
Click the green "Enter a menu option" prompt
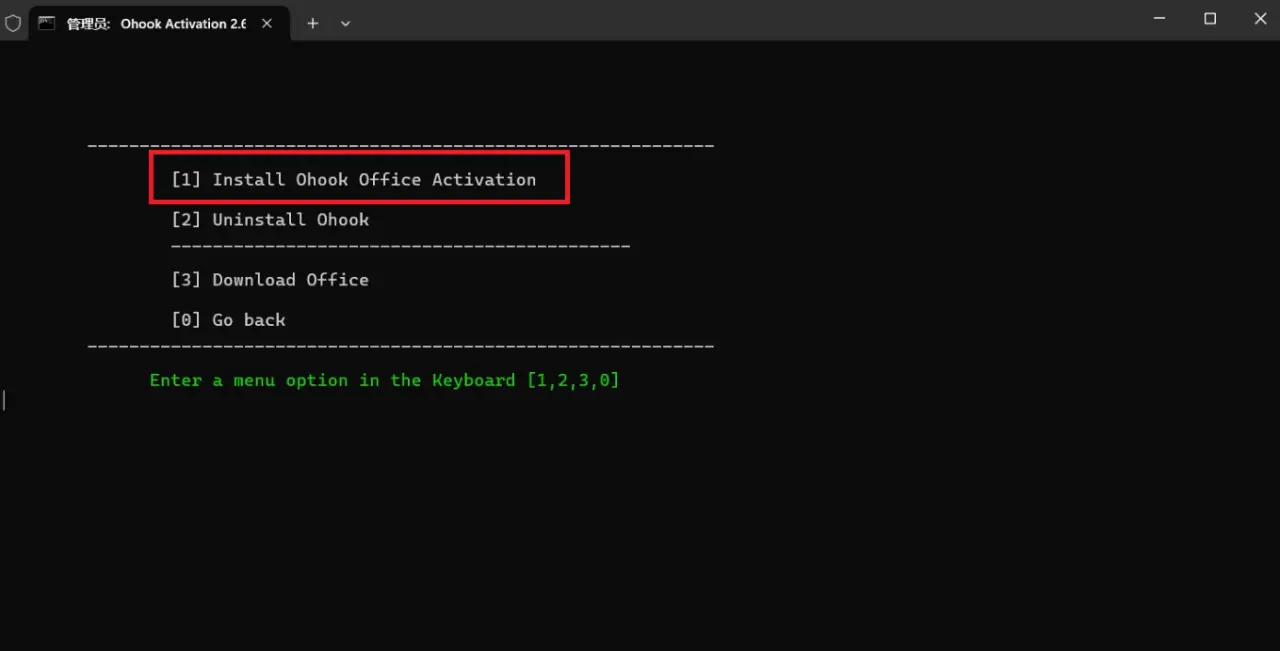pos(385,380)
